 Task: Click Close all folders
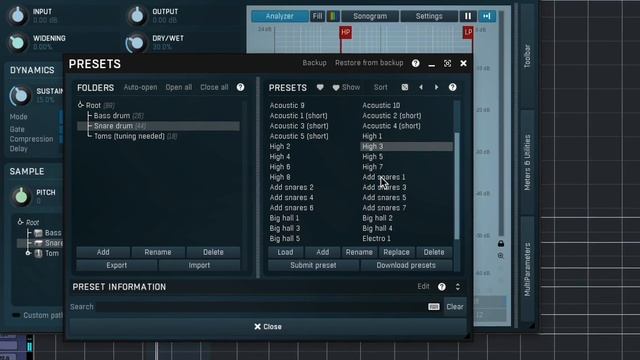tap(214, 87)
